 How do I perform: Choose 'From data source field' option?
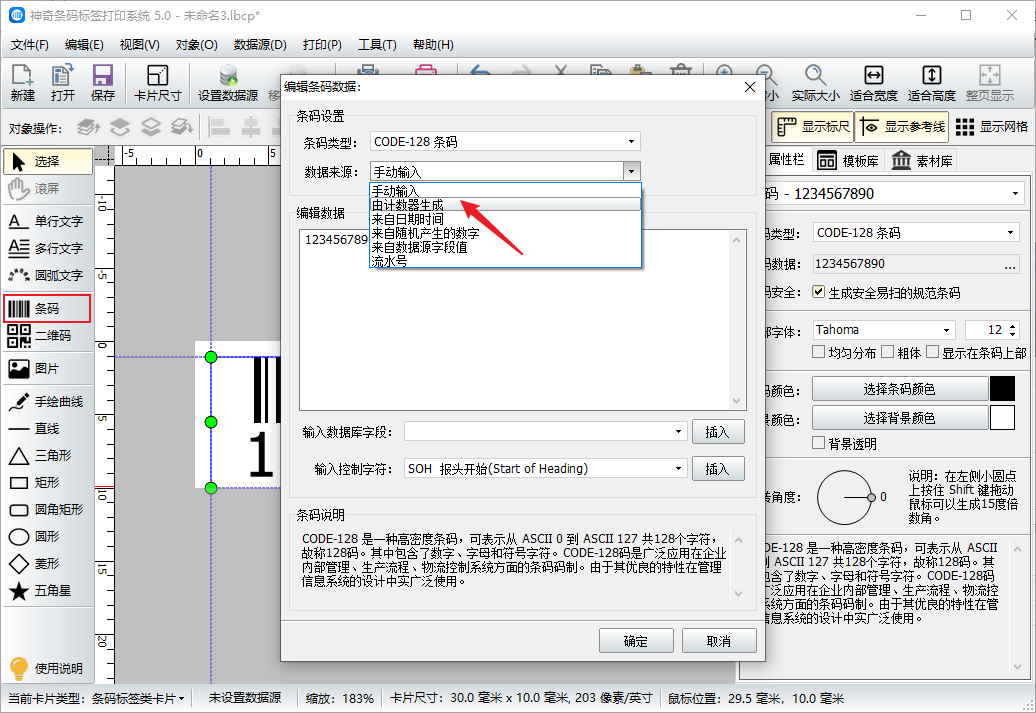coord(505,247)
